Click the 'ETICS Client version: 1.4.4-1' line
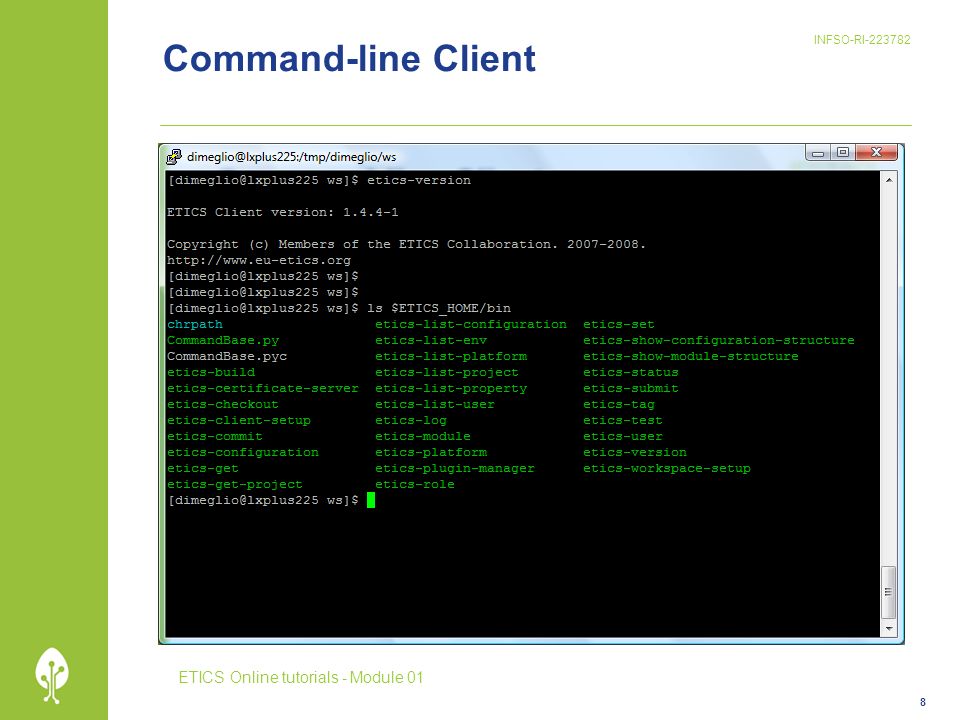Screen dimensions: 960x720 (282, 212)
